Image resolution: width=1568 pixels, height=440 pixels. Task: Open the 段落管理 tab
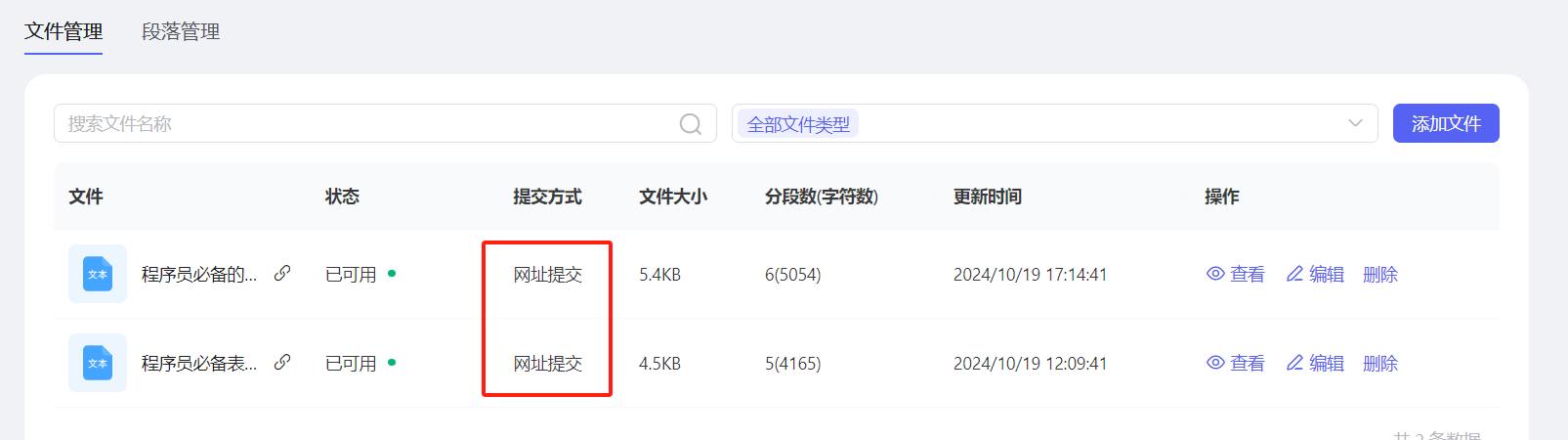point(181,31)
